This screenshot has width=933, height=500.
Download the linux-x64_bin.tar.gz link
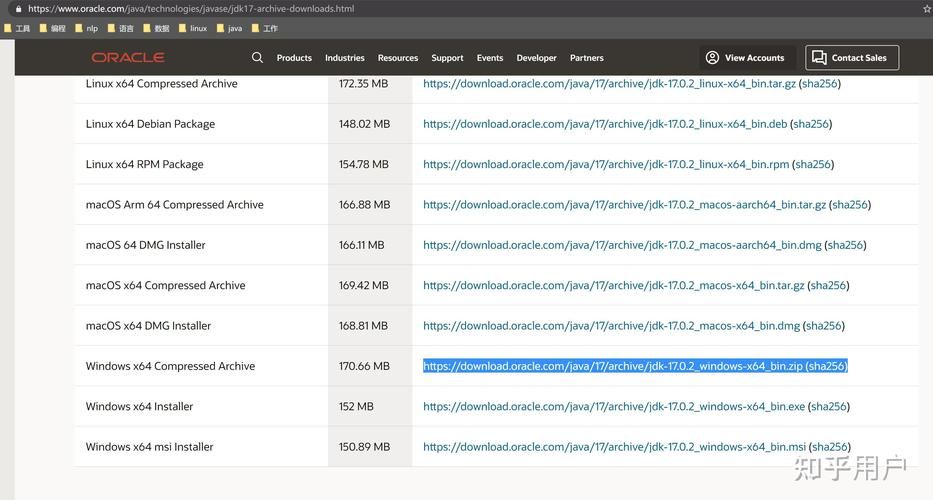tap(609, 84)
